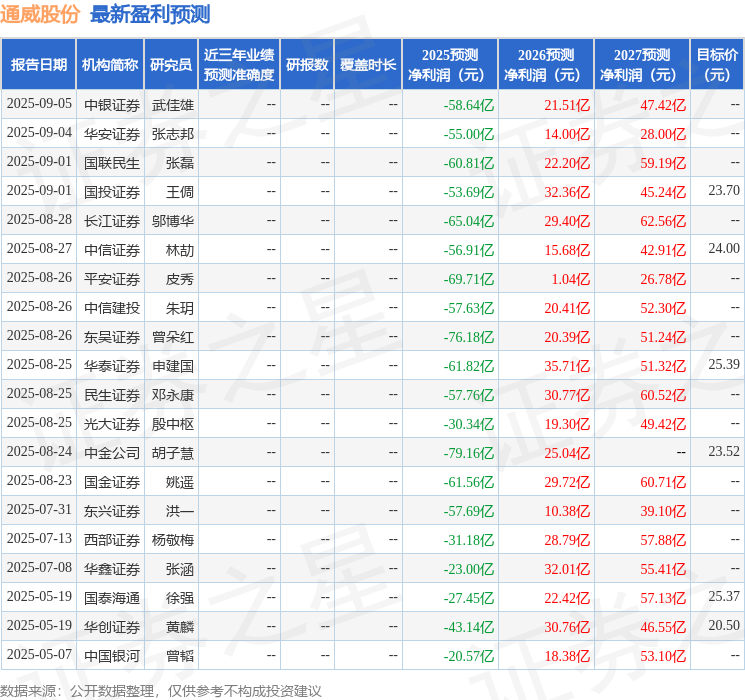
Task: Select the institution 华泰证券
Action: point(112,365)
